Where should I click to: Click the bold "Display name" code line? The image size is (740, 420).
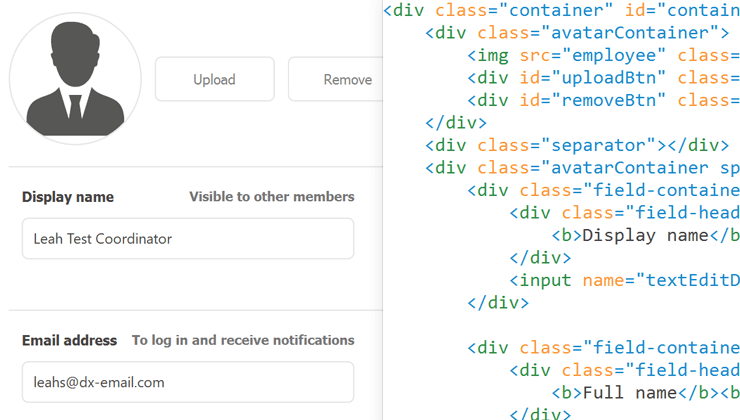coord(645,236)
